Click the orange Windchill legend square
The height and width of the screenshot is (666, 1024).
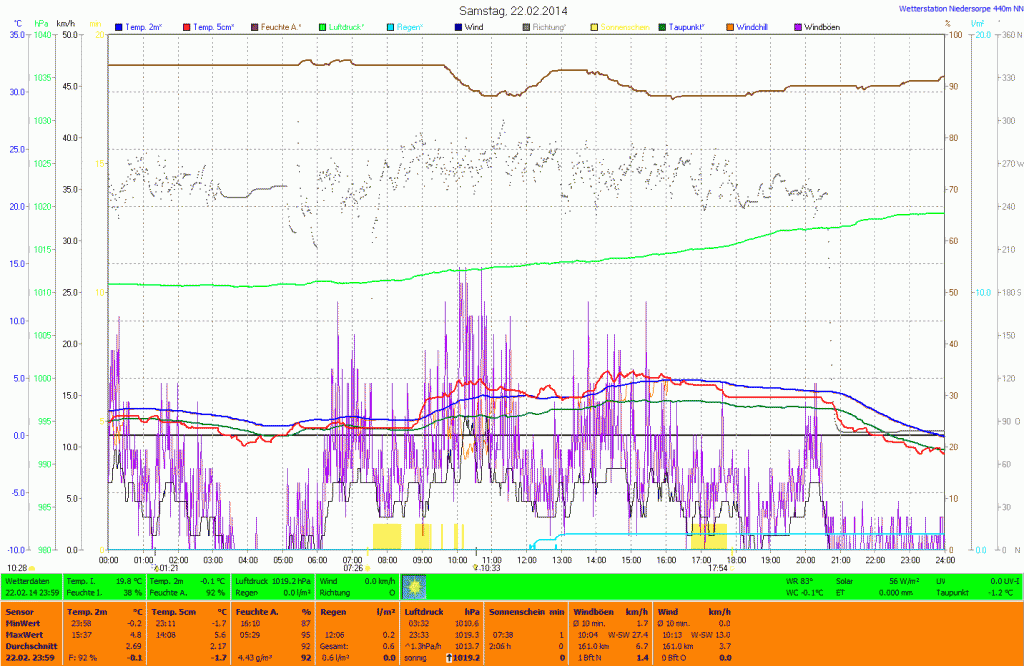(731, 27)
